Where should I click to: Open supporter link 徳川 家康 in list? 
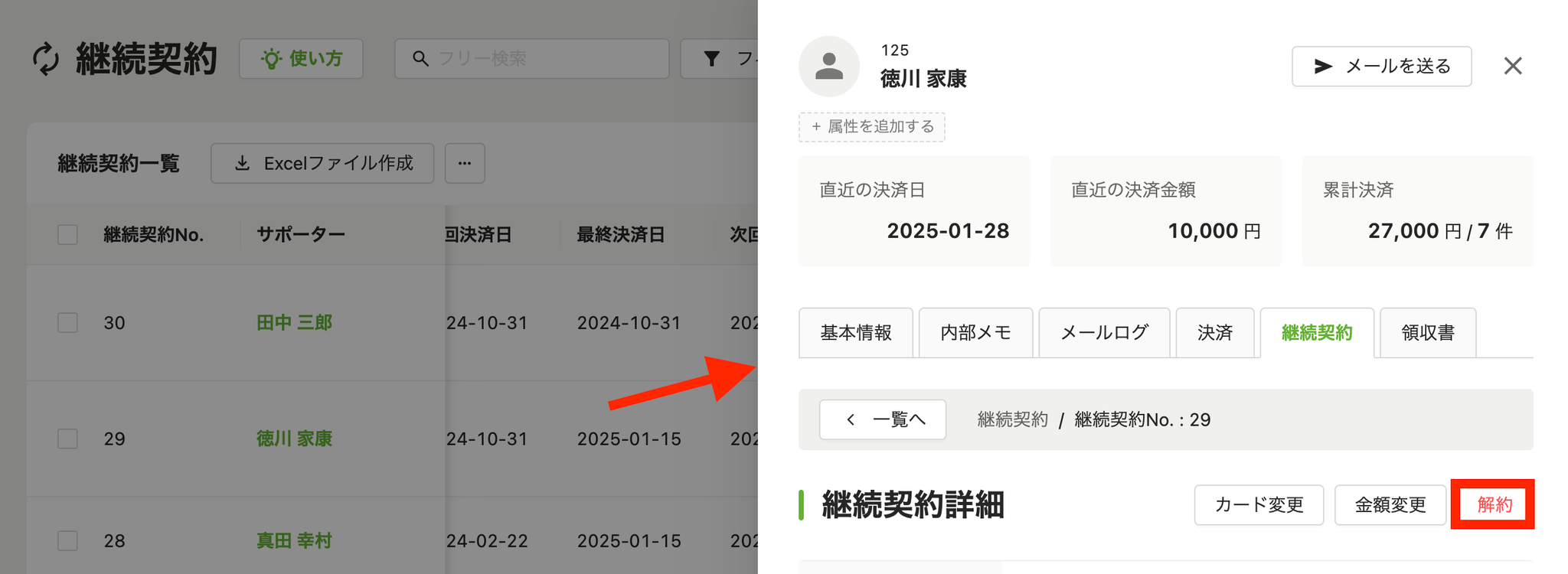tap(294, 439)
